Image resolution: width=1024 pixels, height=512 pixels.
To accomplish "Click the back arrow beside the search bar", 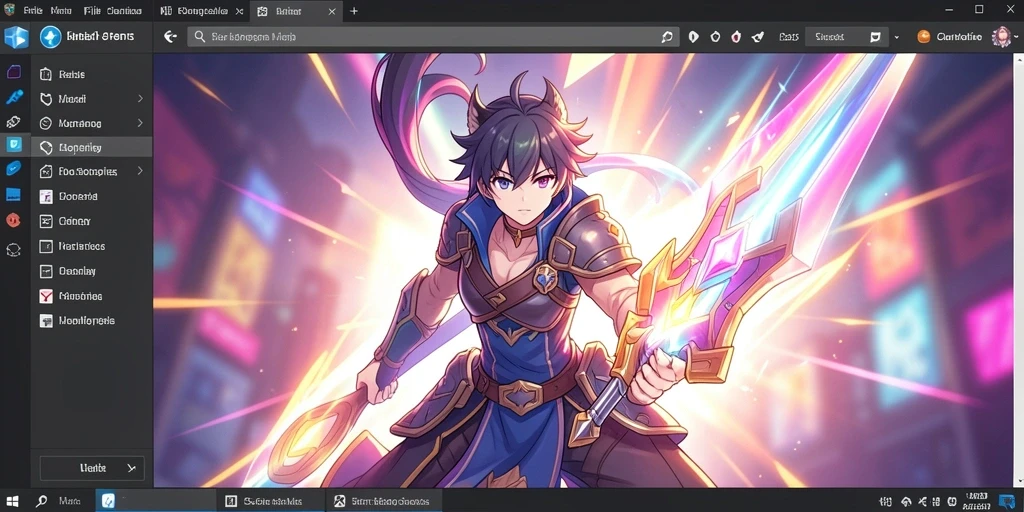I will tap(170, 37).
